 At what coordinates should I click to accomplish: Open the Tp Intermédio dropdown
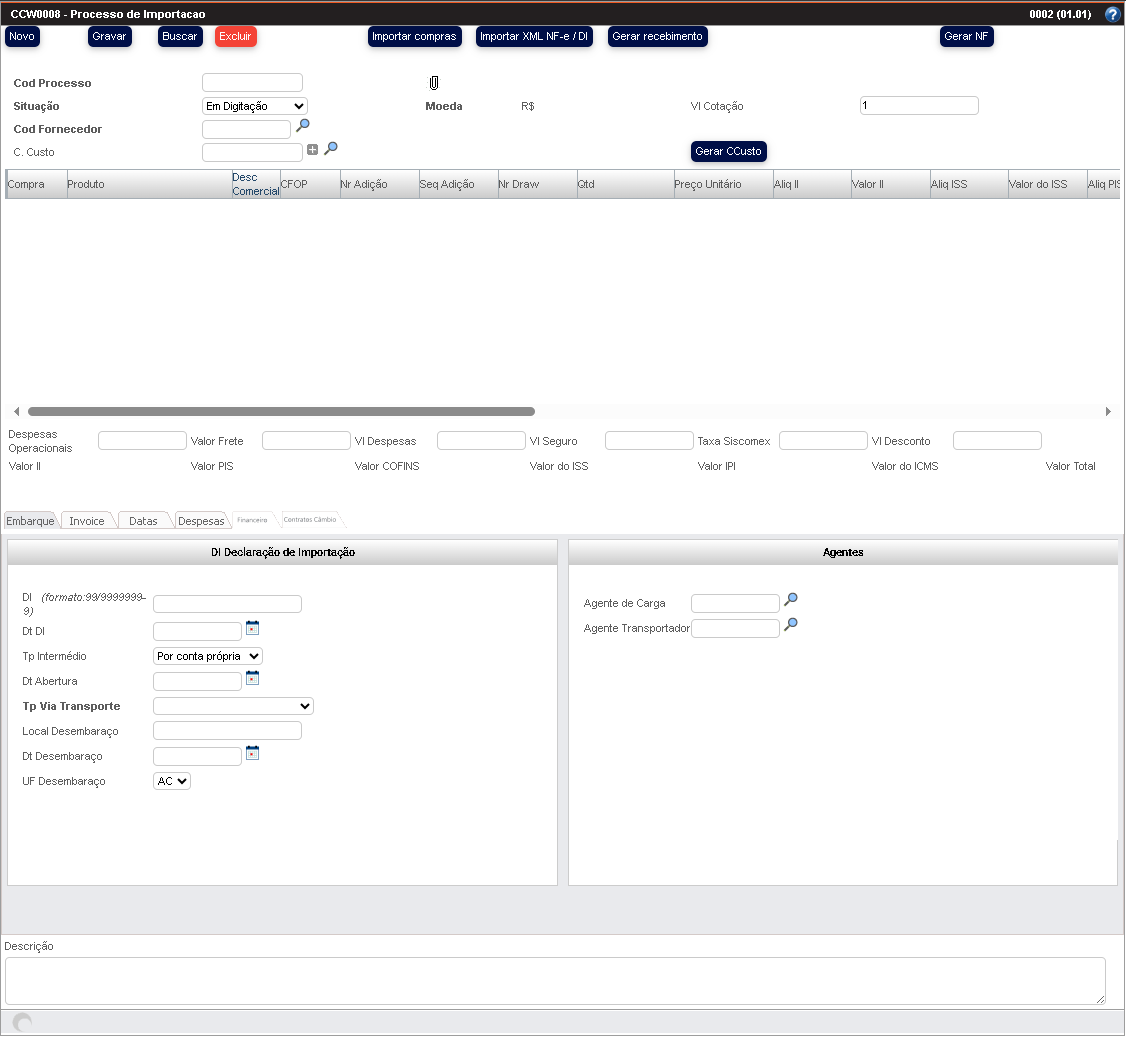click(x=208, y=656)
